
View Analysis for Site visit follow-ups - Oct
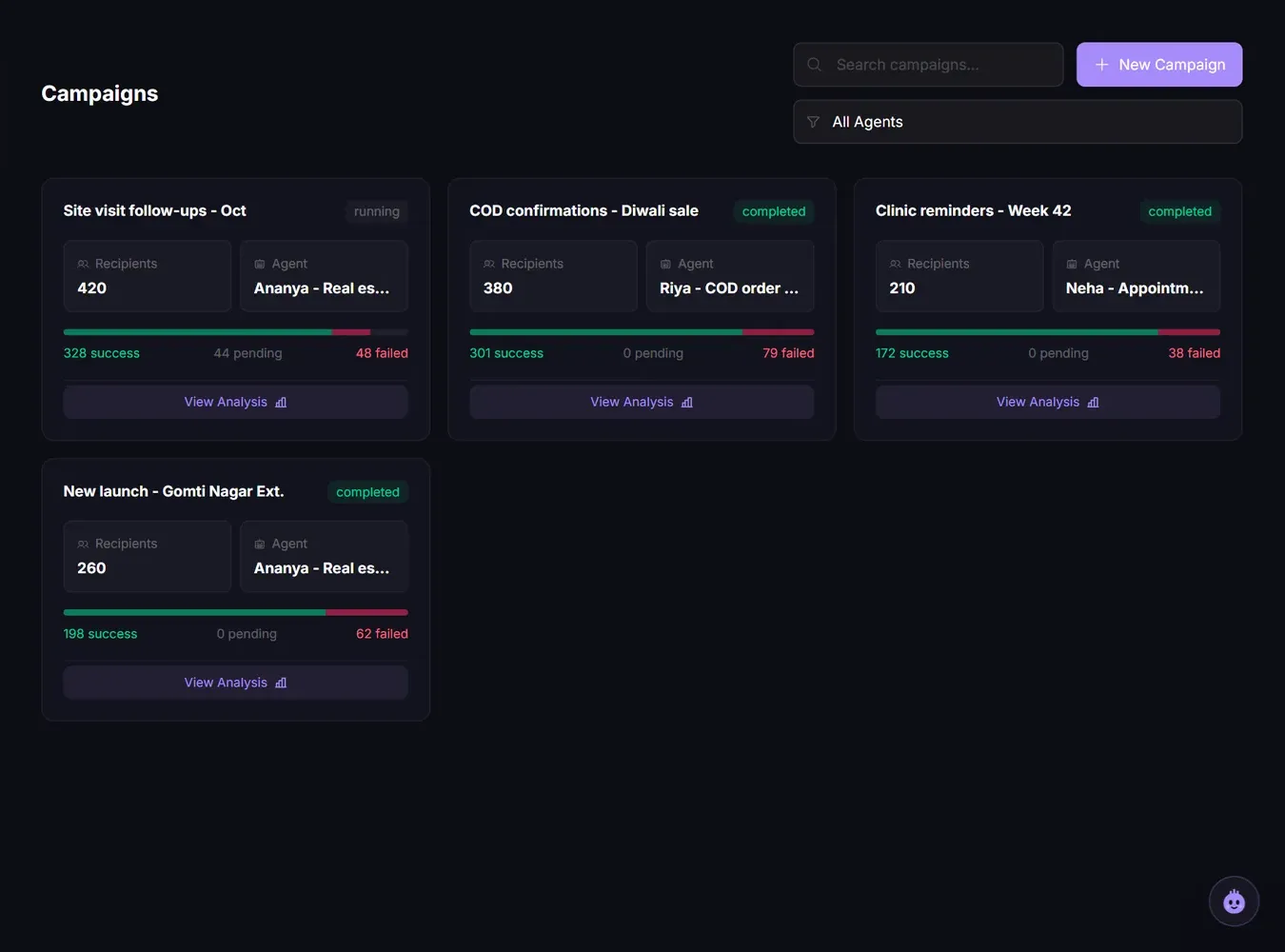235,402
